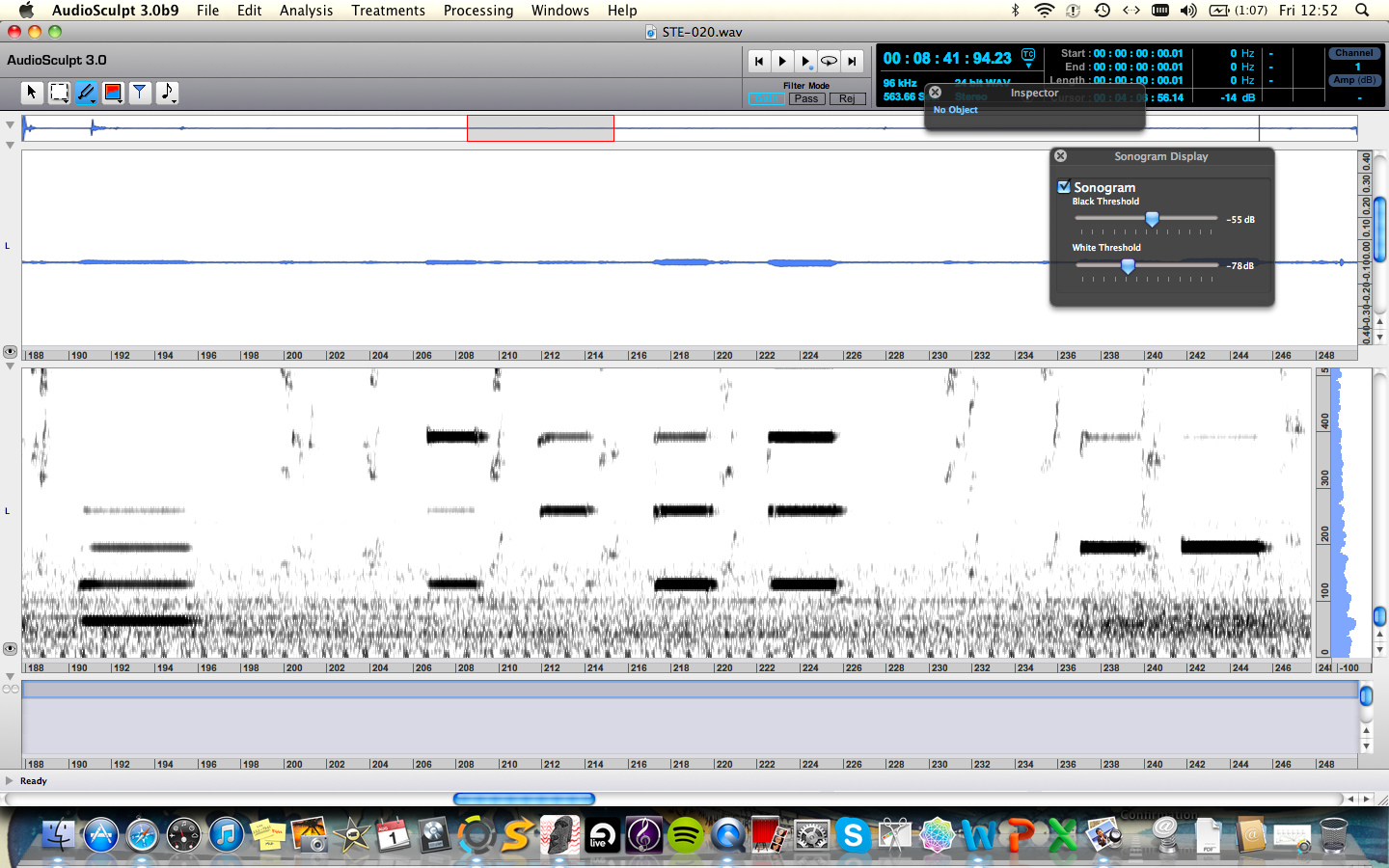
Task: Open the Analysis menu
Action: (x=306, y=10)
